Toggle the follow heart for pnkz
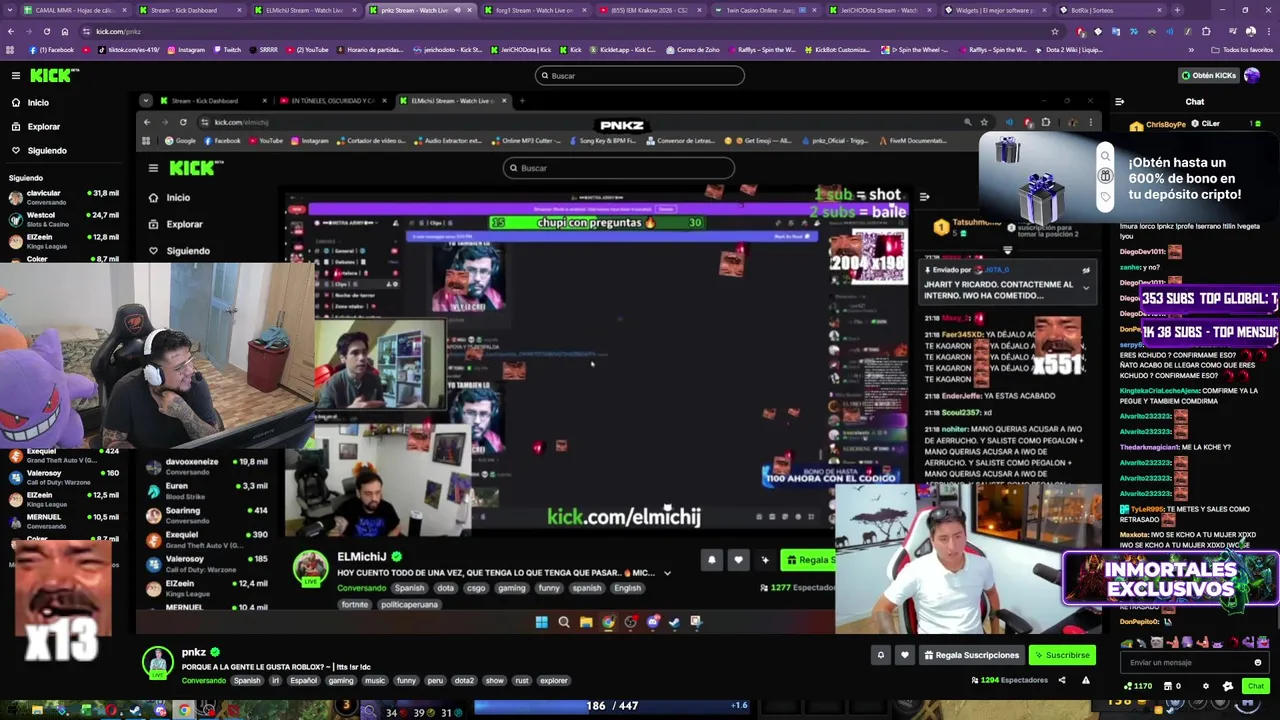This screenshot has width=1280, height=720. 904,655
